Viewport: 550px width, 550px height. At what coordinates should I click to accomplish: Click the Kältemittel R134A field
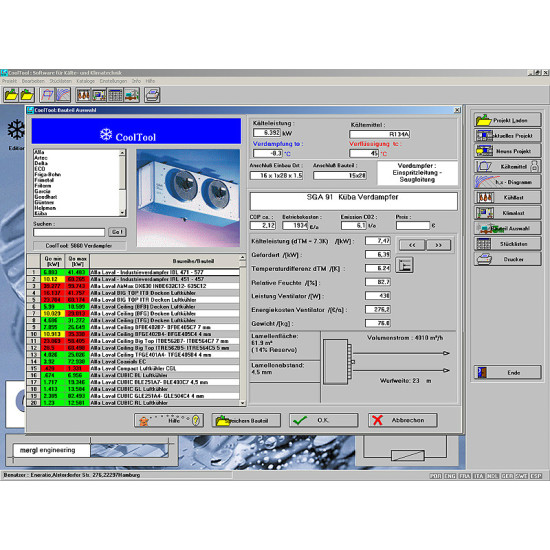tap(380, 134)
